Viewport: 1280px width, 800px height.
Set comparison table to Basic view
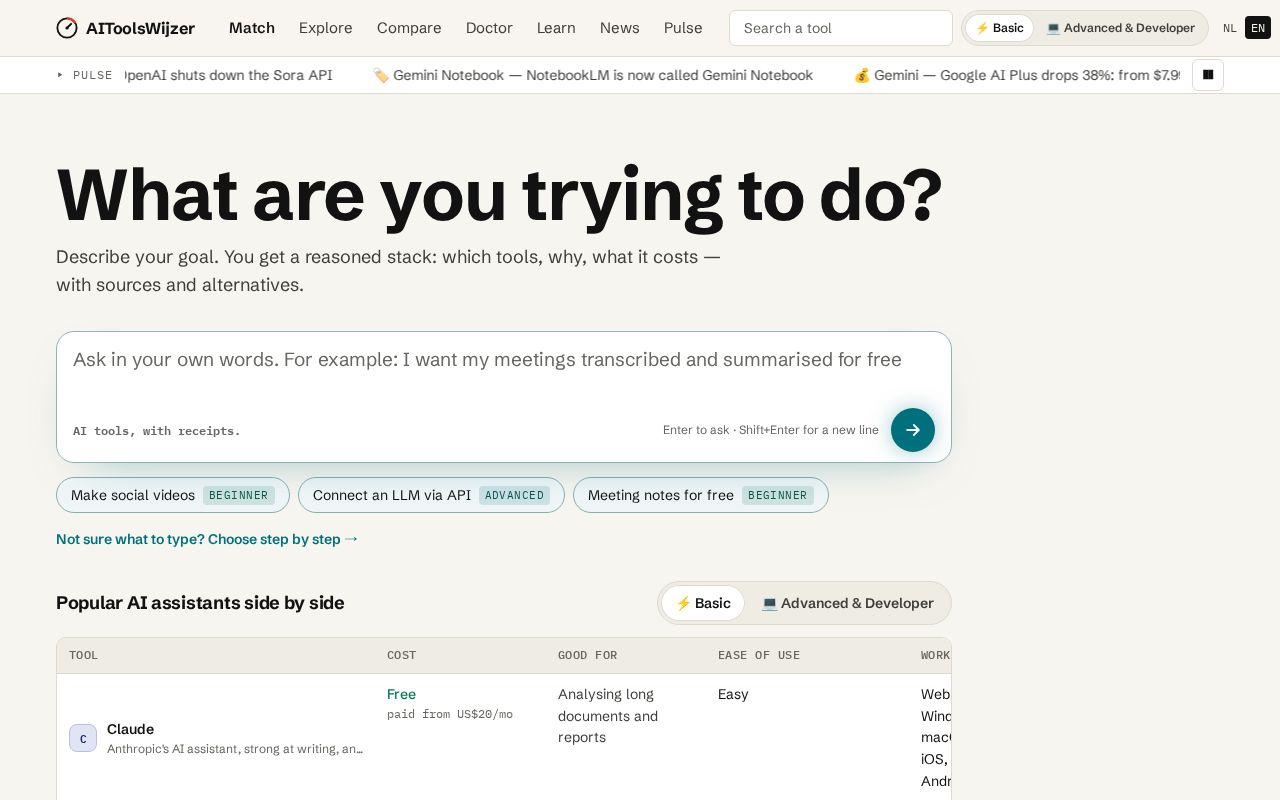click(703, 603)
